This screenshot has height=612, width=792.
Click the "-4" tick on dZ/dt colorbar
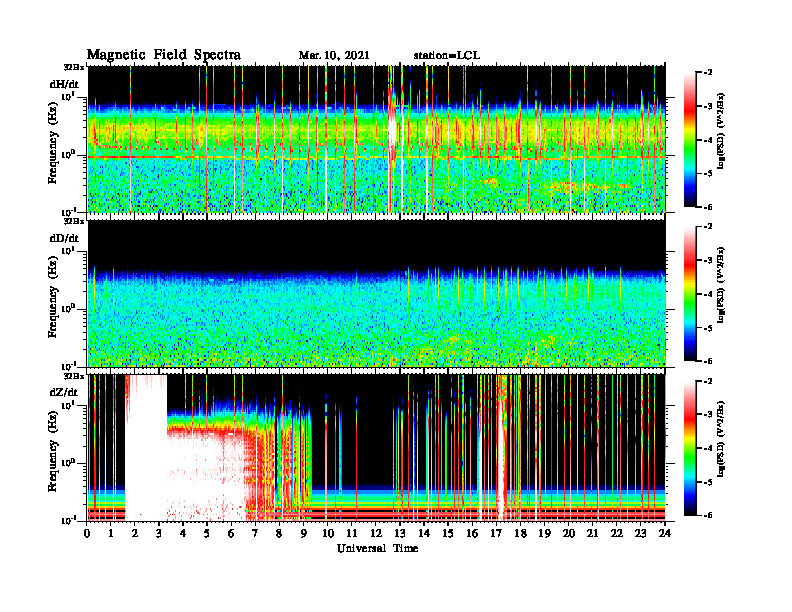pyautogui.click(x=707, y=448)
